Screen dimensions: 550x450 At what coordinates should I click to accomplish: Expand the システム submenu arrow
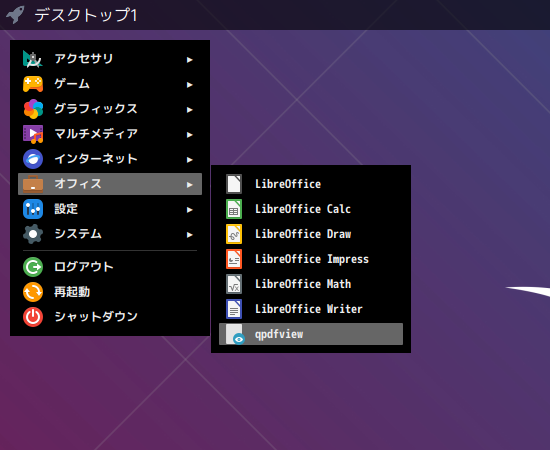[190, 235]
